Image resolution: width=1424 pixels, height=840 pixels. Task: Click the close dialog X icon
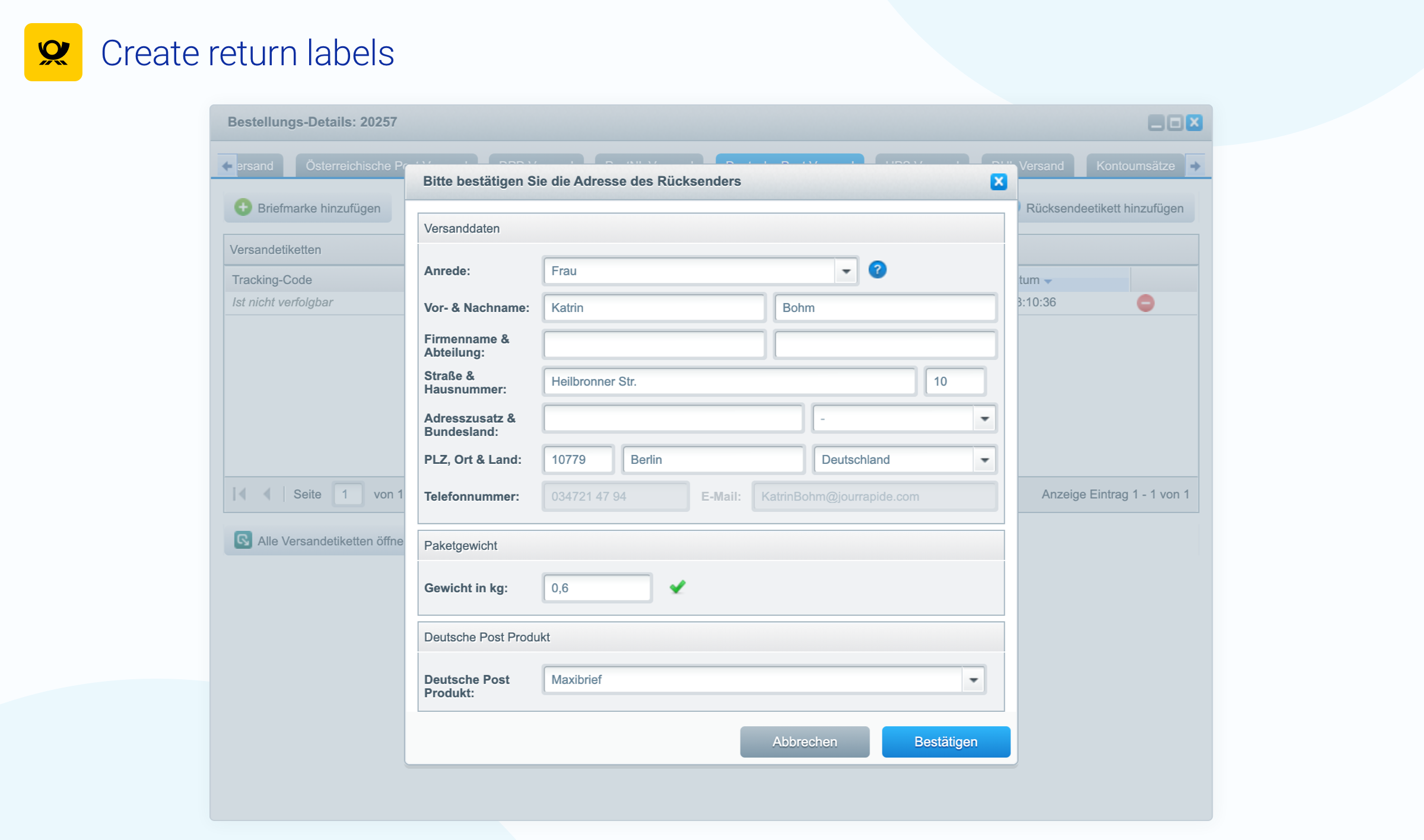tap(998, 181)
